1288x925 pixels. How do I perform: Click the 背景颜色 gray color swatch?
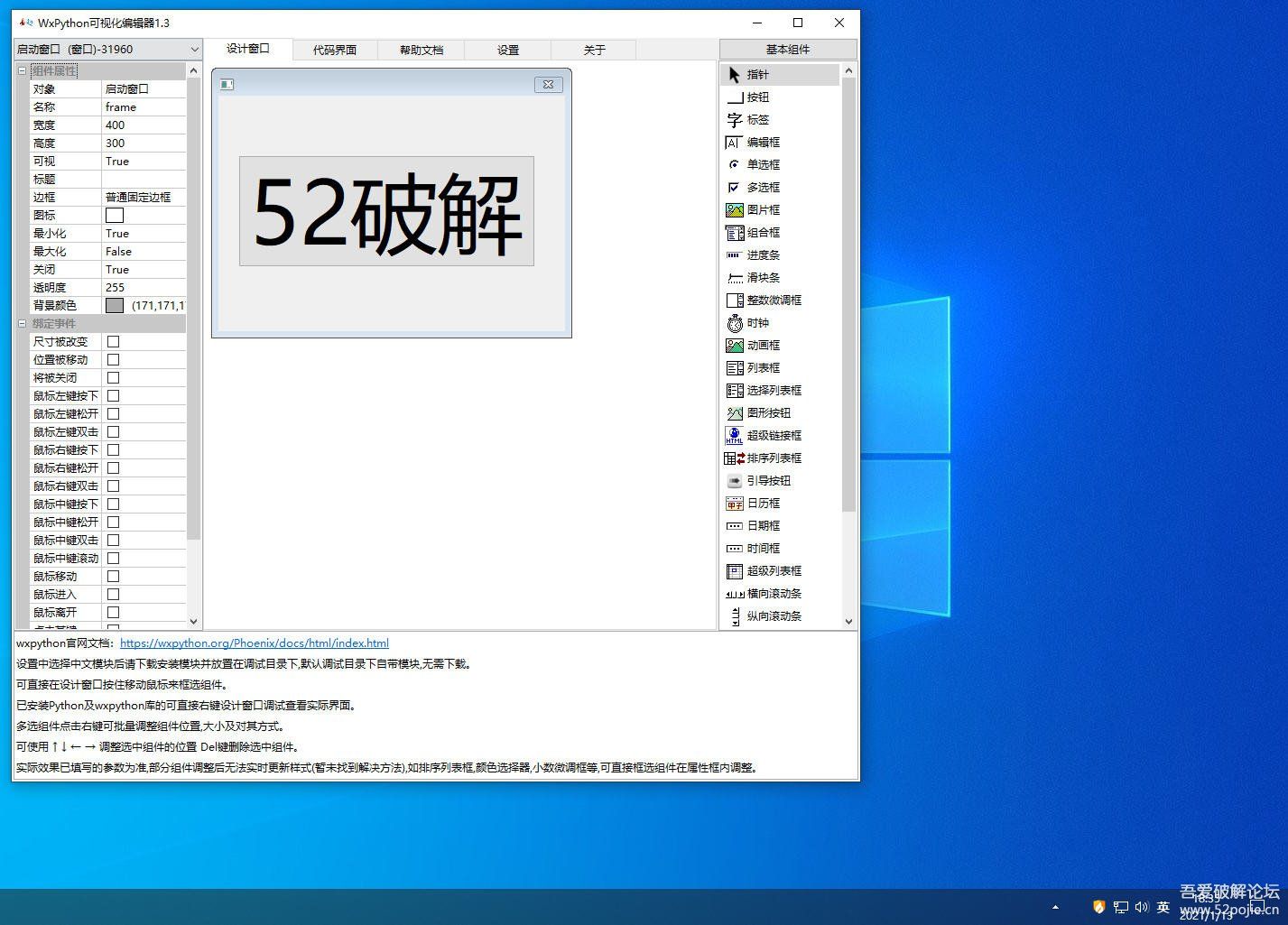[x=115, y=306]
